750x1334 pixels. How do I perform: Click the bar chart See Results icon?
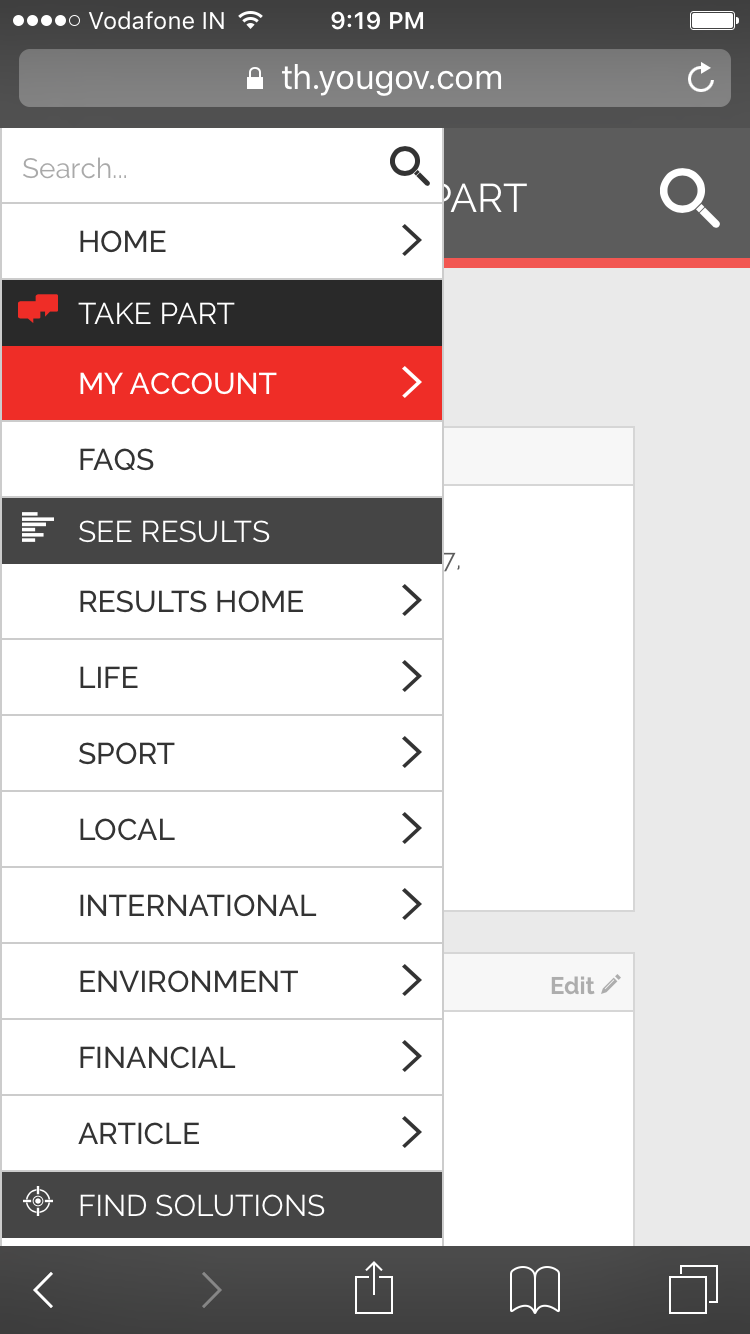tap(37, 527)
